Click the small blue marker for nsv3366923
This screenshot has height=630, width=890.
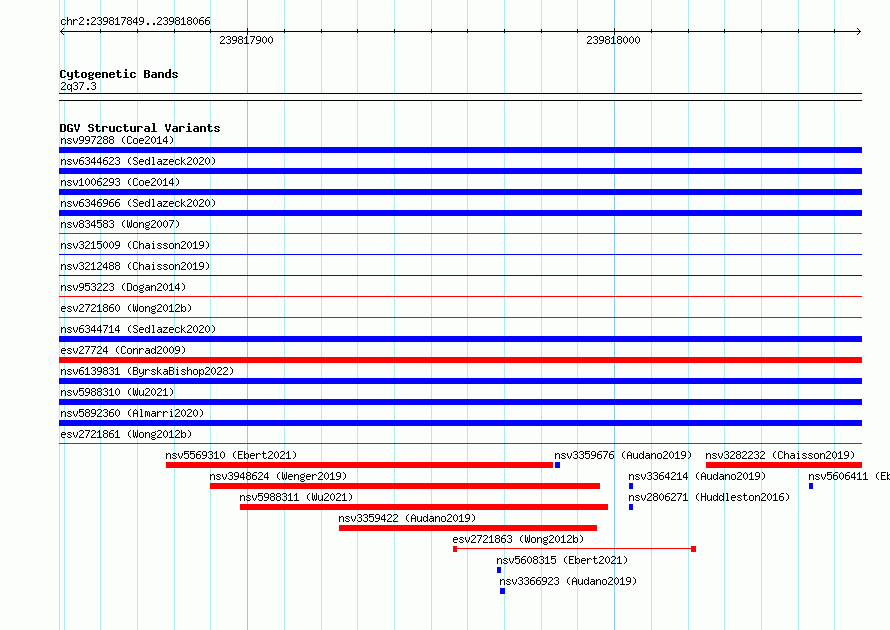click(x=502, y=591)
